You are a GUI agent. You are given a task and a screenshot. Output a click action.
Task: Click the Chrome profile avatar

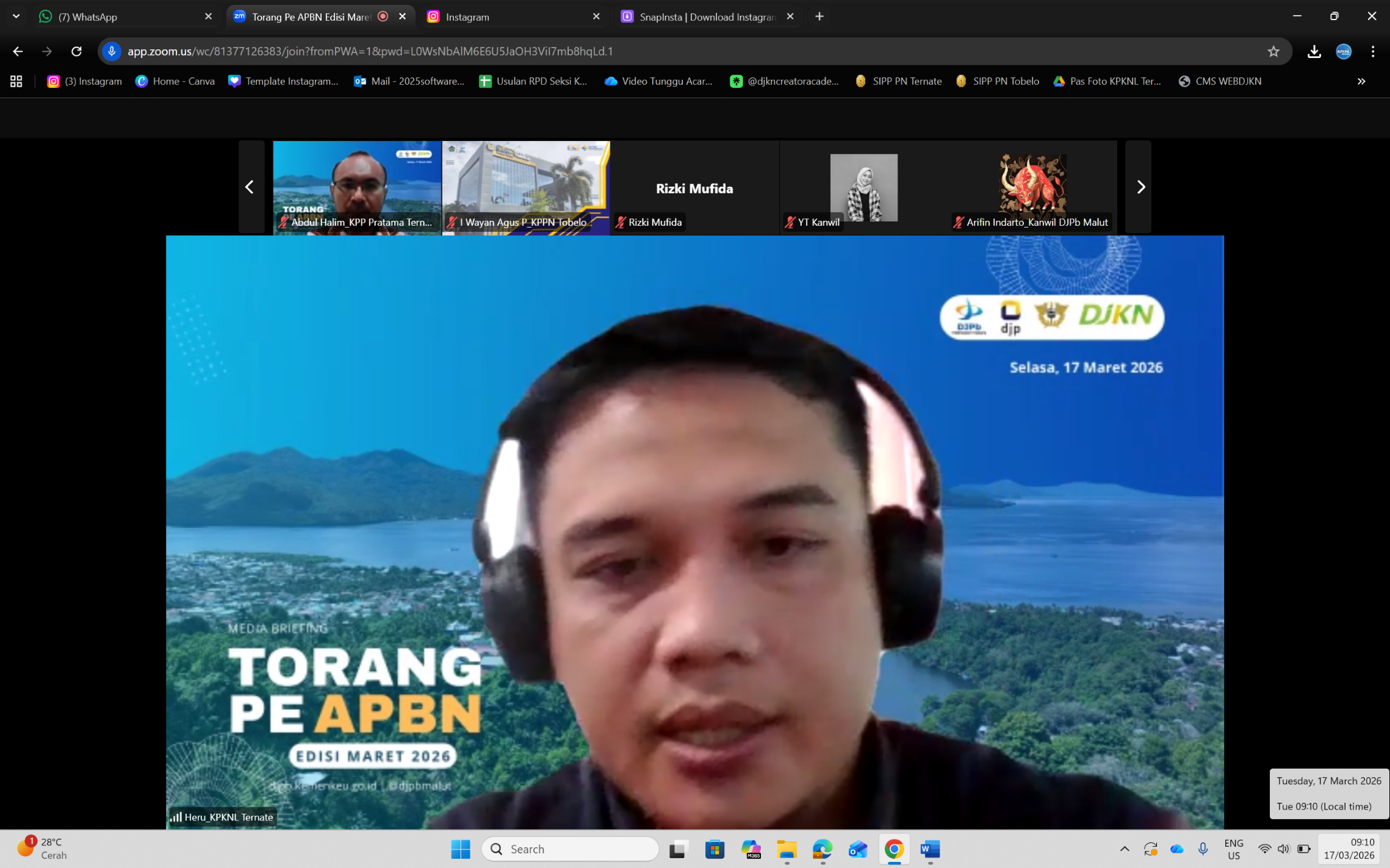click(1344, 51)
